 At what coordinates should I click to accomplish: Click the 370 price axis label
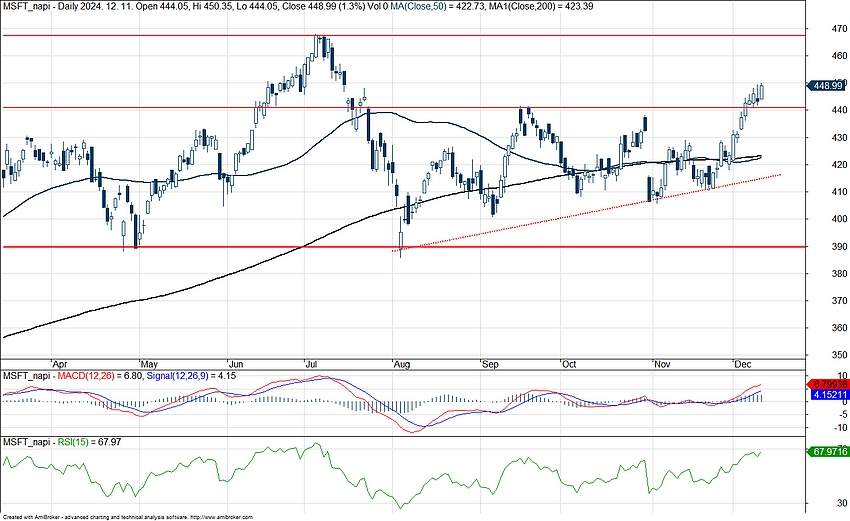pos(840,300)
